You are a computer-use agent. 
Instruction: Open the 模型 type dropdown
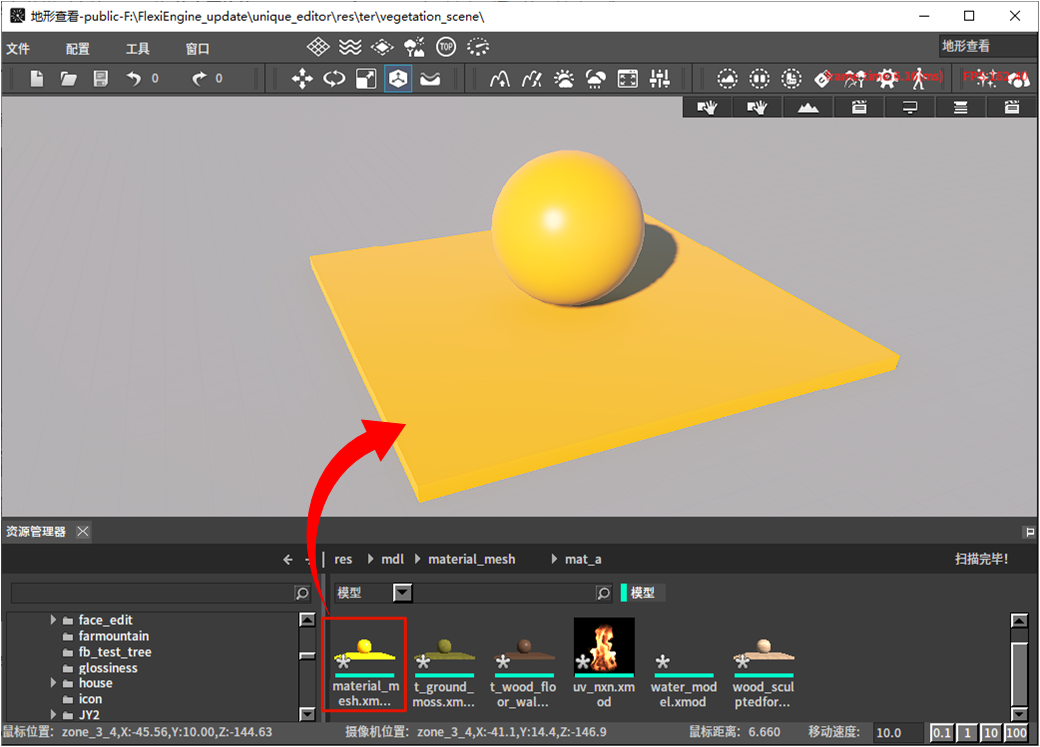point(402,593)
